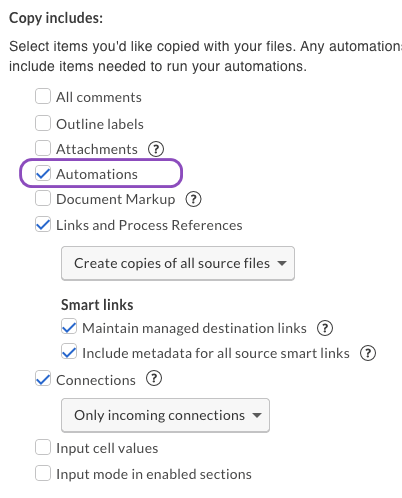Viewport: 402px width, 498px height.
Task: Enable Input cell values checkbox
Action: click(x=43, y=447)
